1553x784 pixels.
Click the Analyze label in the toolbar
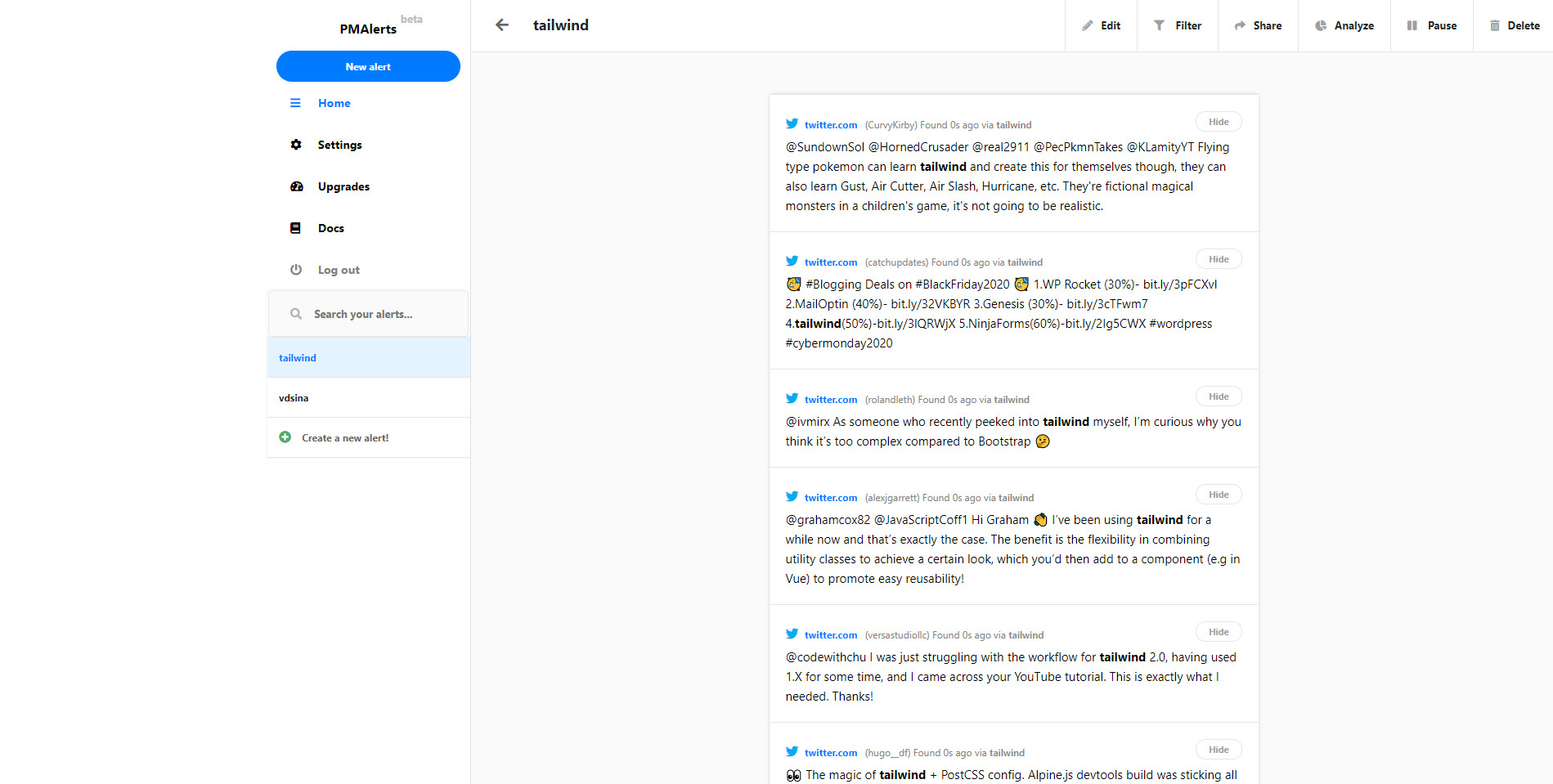tap(1354, 26)
